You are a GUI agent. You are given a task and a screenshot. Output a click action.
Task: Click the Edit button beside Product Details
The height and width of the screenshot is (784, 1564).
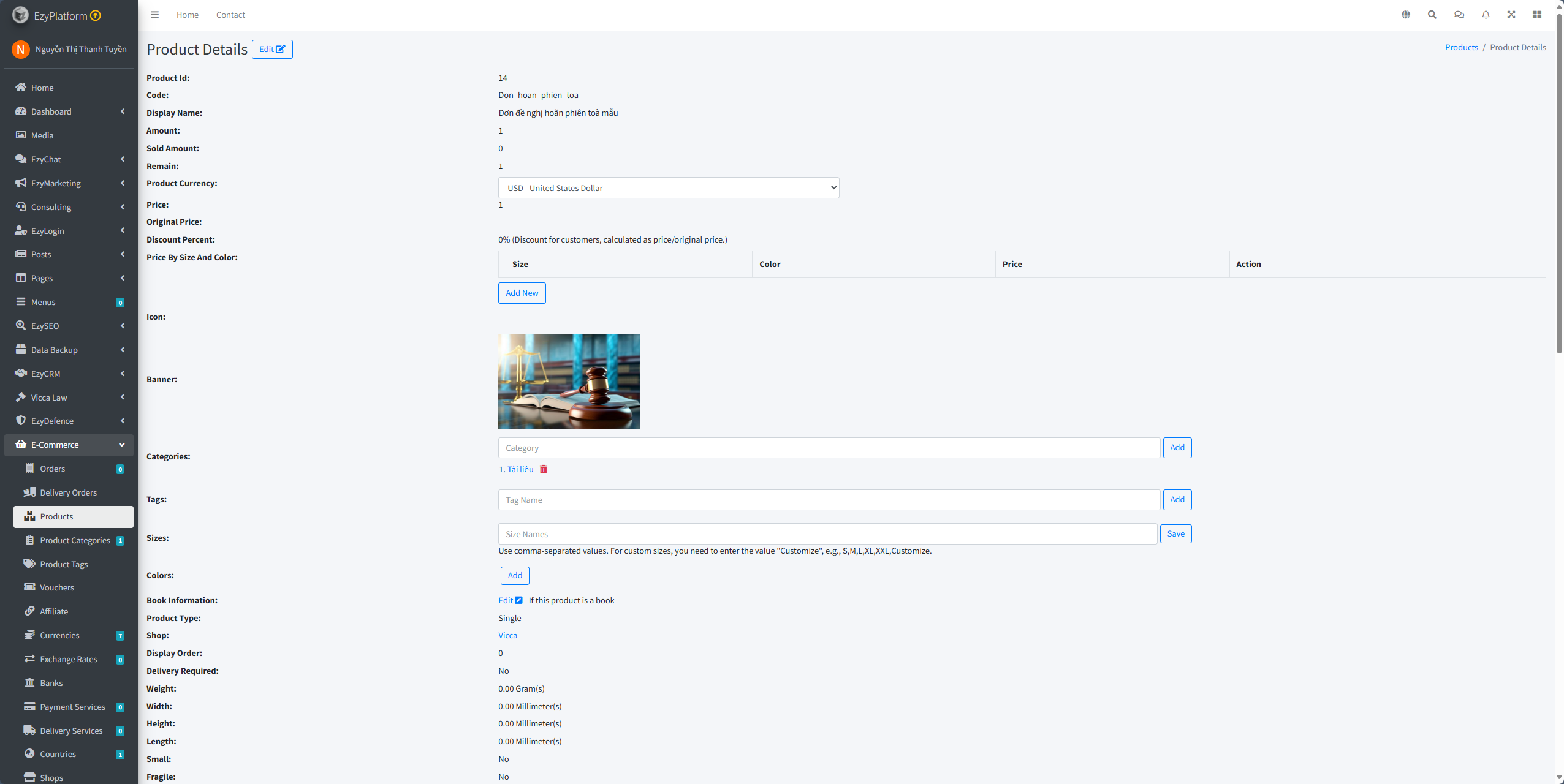(x=272, y=49)
